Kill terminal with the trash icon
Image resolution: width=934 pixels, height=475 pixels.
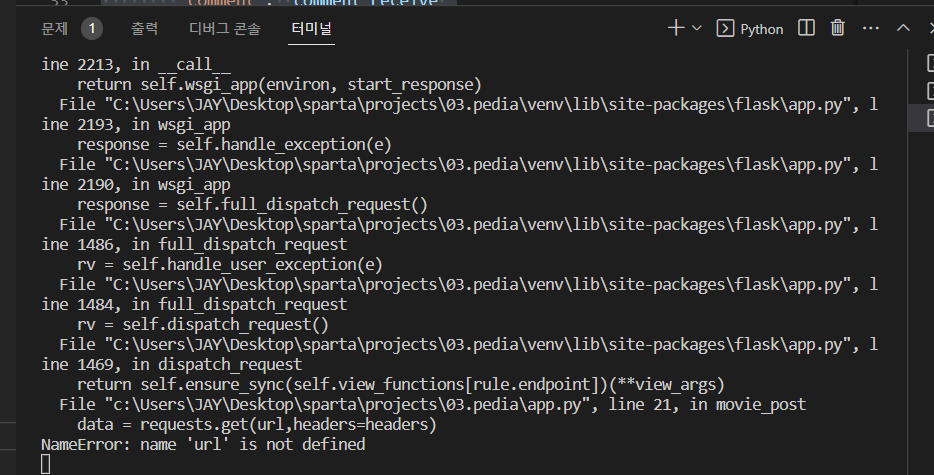coord(838,28)
